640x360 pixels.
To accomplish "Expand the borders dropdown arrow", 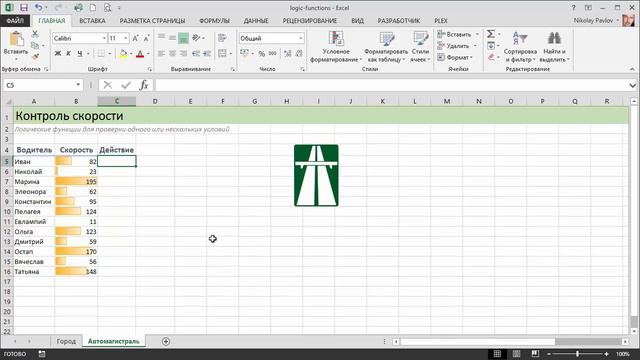I will pos(109,53).
